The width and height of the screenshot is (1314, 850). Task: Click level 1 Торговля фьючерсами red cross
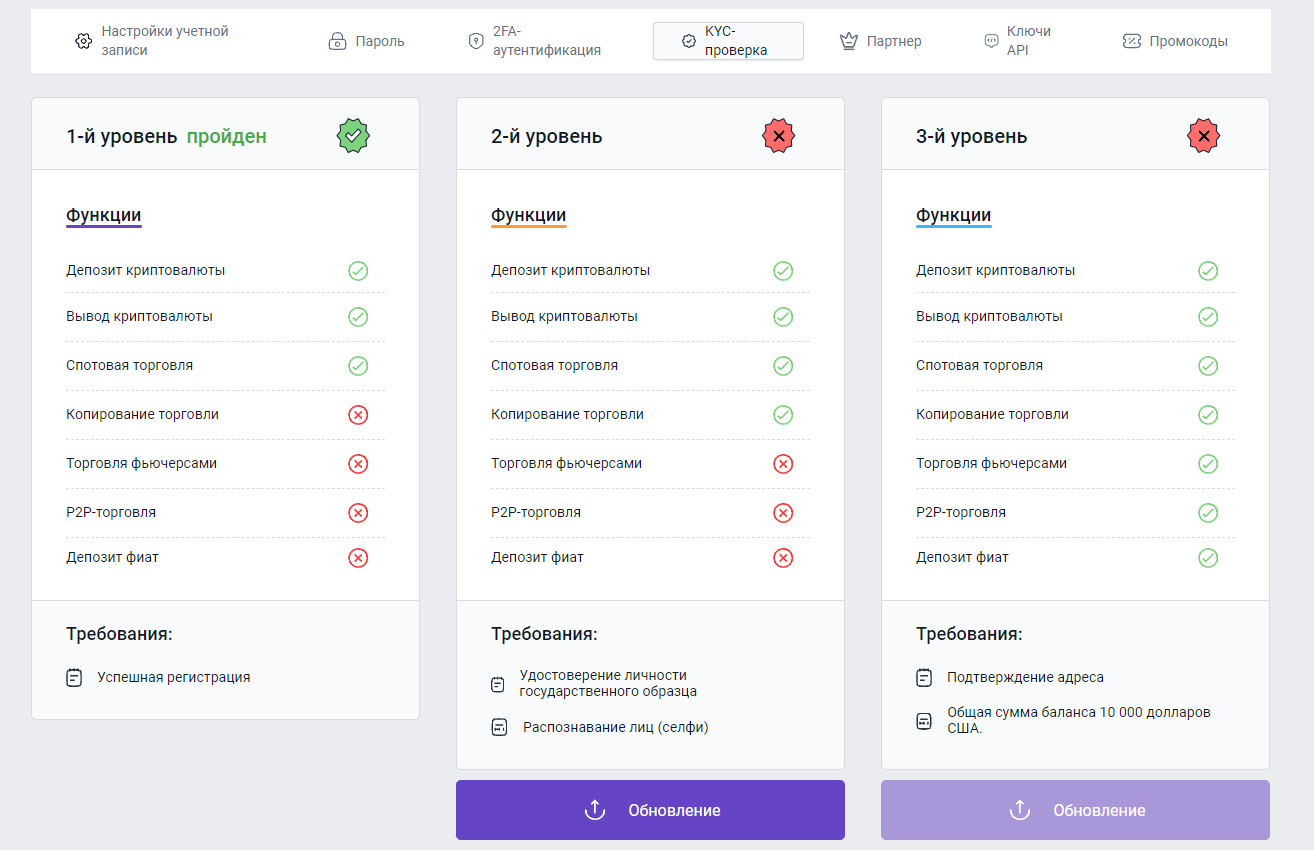point(358,464)
